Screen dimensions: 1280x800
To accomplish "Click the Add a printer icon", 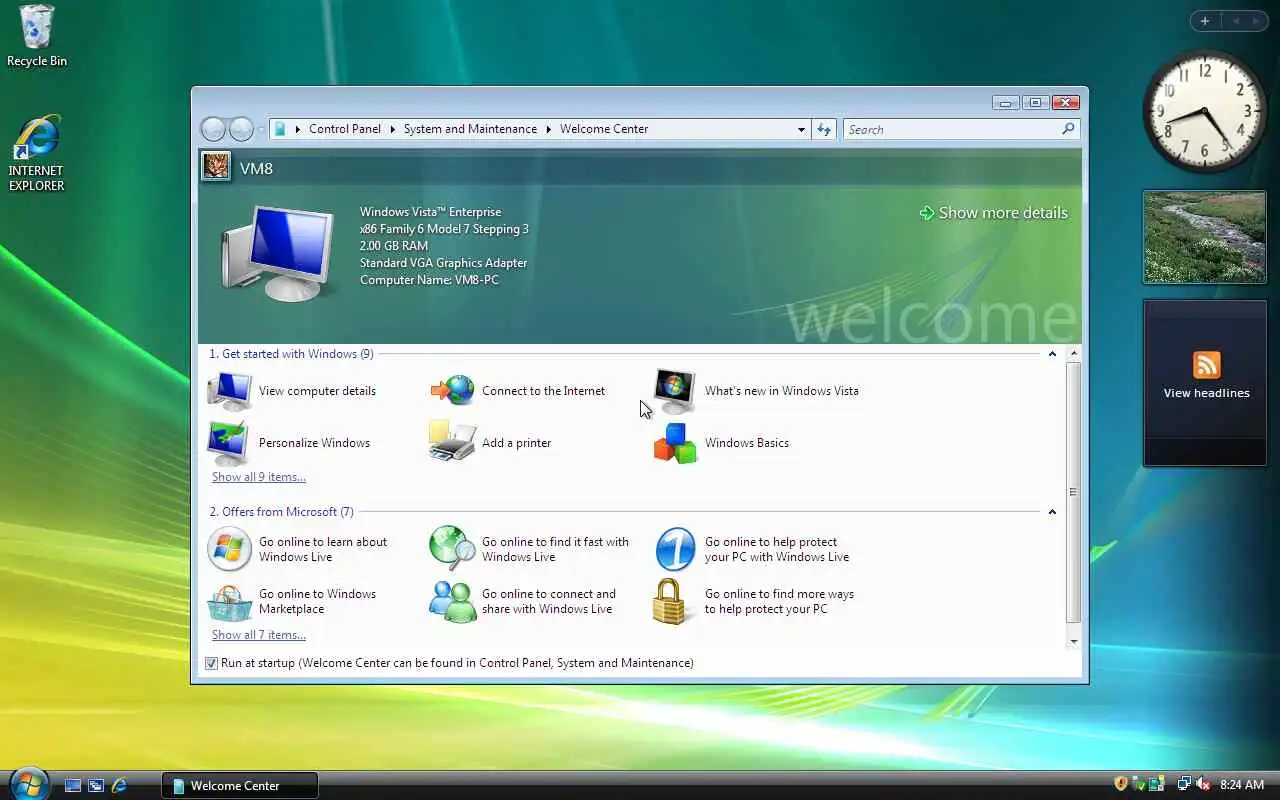I will coord(452,441).
